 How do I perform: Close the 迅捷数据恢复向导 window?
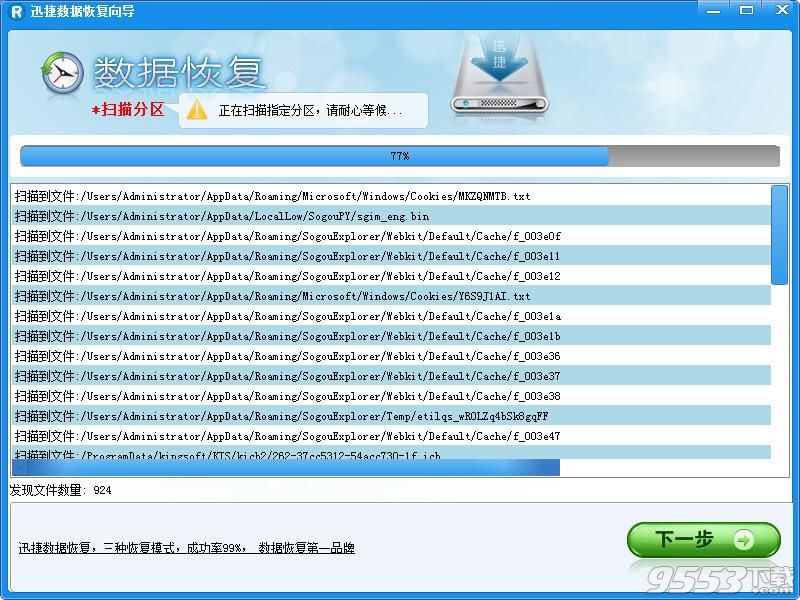click(782, 10)
